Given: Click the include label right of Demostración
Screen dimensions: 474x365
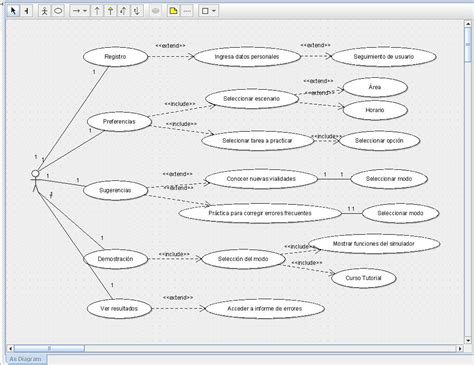Looking at the screenshot, I should pos(174,254).
